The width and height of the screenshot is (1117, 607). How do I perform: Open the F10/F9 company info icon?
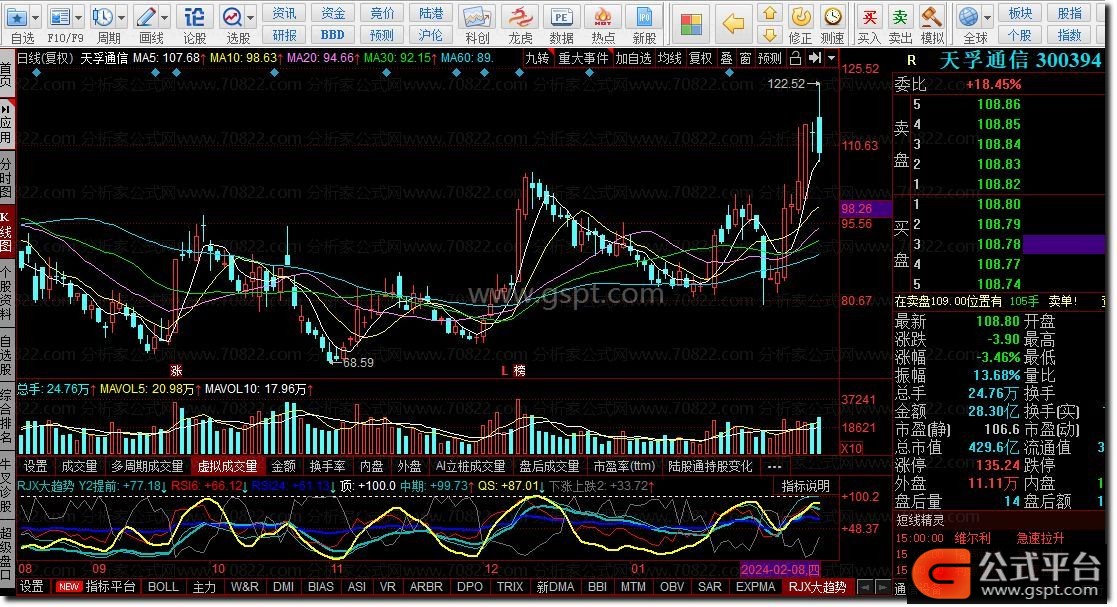60,17
